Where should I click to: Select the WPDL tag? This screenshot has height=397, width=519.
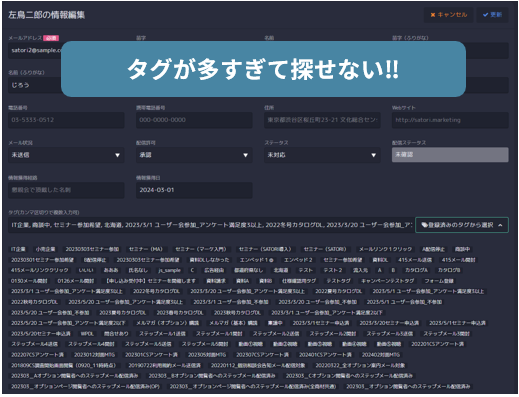[87, 334]
